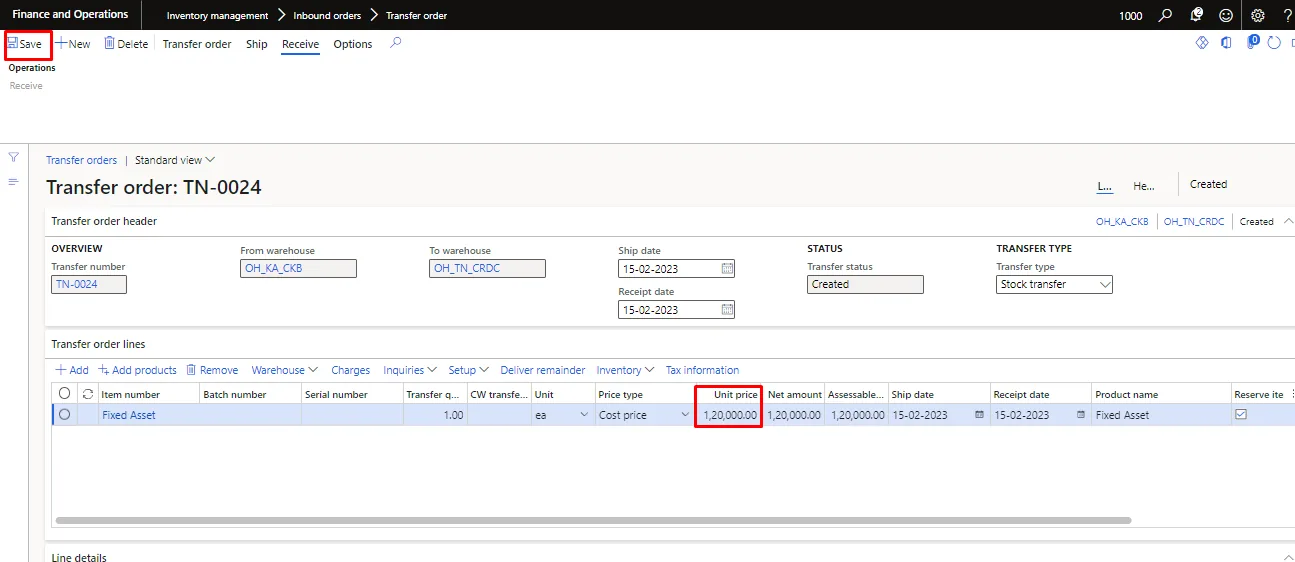Screen dimensions: 1295x562
Task: Collapse the Transfer order header section
Action: click(x=1288, y=221)
